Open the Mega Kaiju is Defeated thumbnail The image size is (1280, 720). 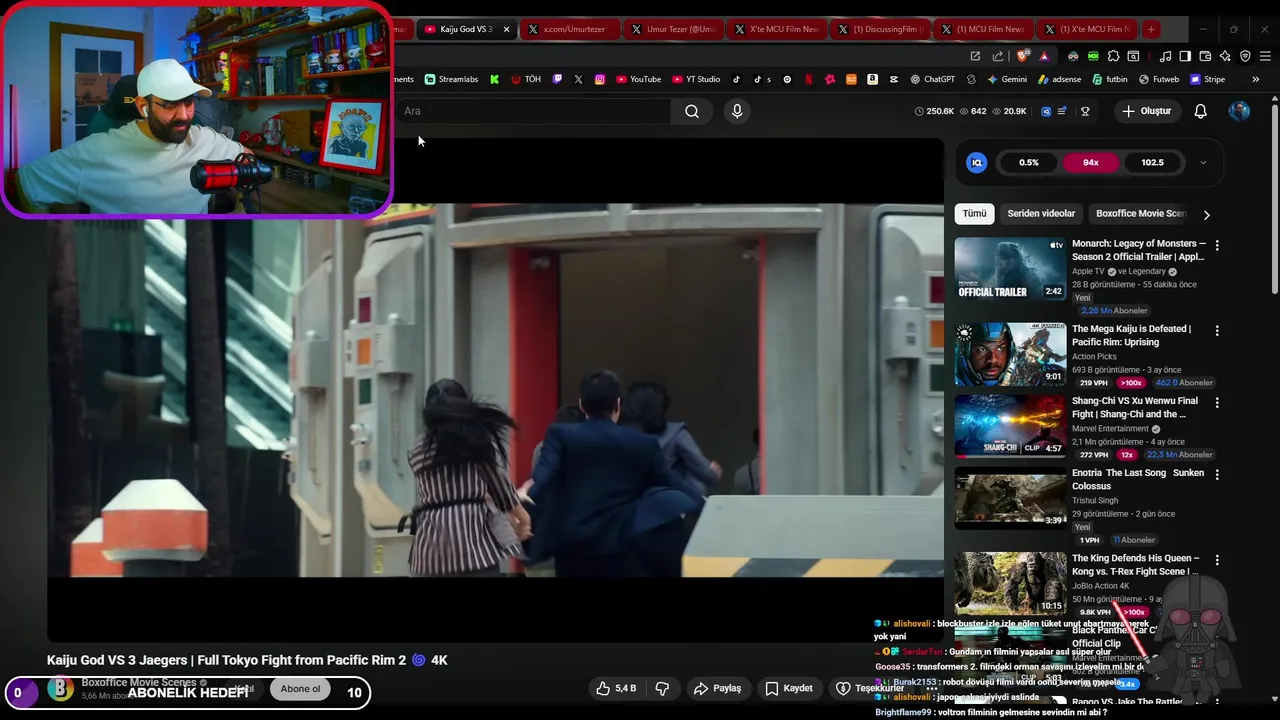(1010, 354)
